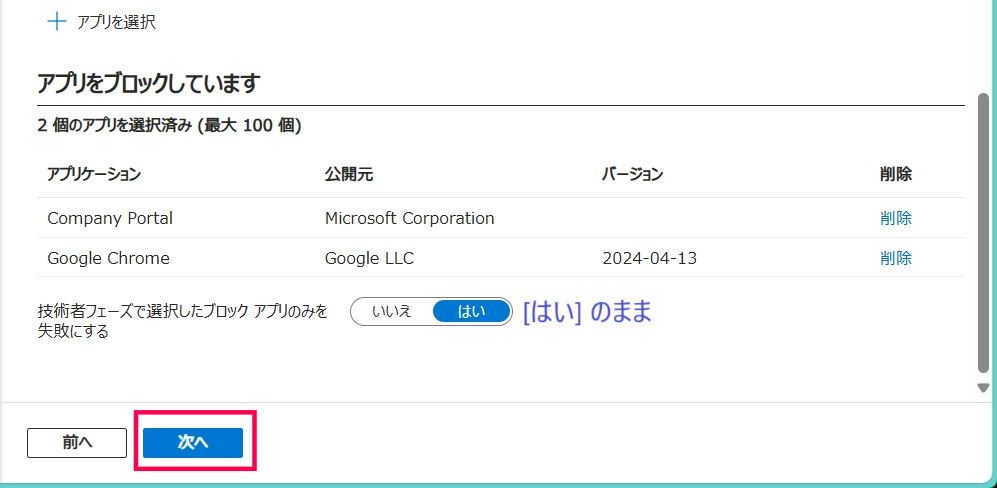Open the アプリを選択 link
Screen dimensions: 997x488
116,22
